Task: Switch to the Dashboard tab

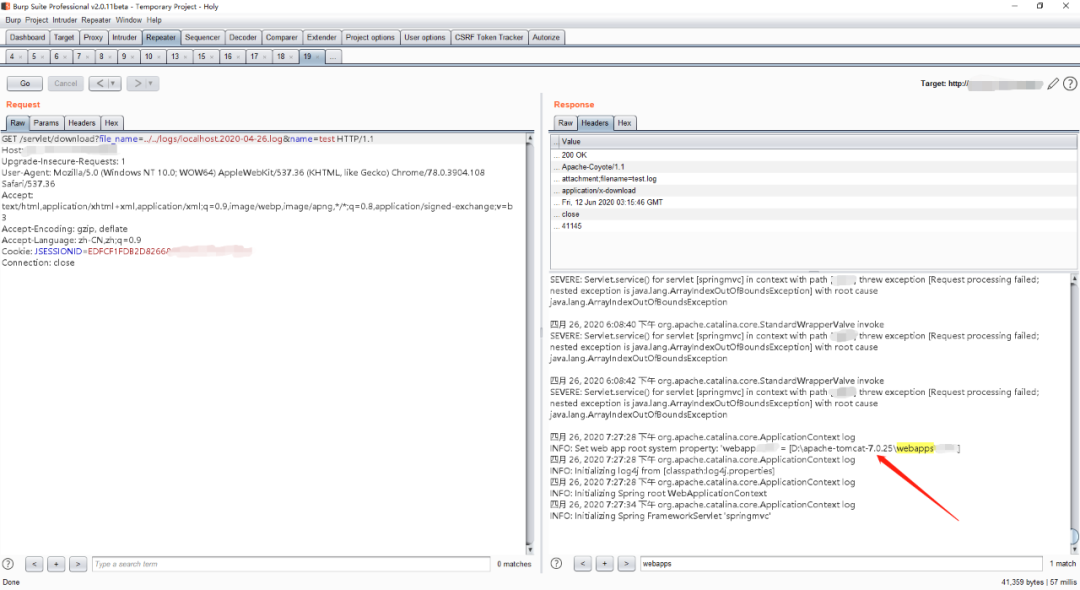Action: point(28,37)
